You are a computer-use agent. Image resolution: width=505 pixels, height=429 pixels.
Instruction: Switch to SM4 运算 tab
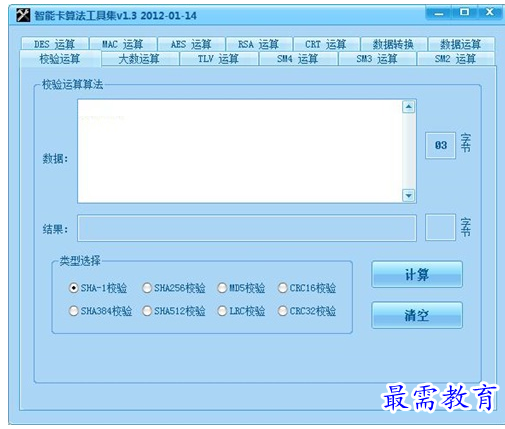pyautogui.click(x=298, y=59)
